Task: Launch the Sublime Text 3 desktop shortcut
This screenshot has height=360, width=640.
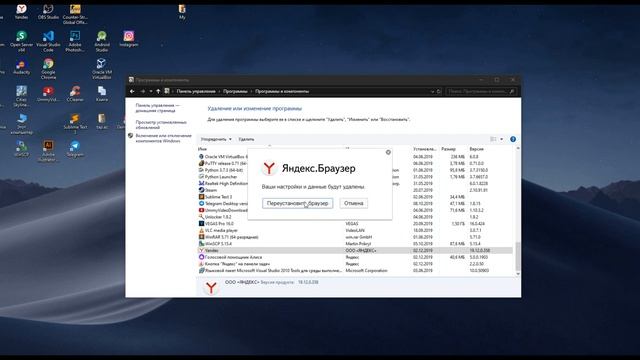Action: coord(75,124)
